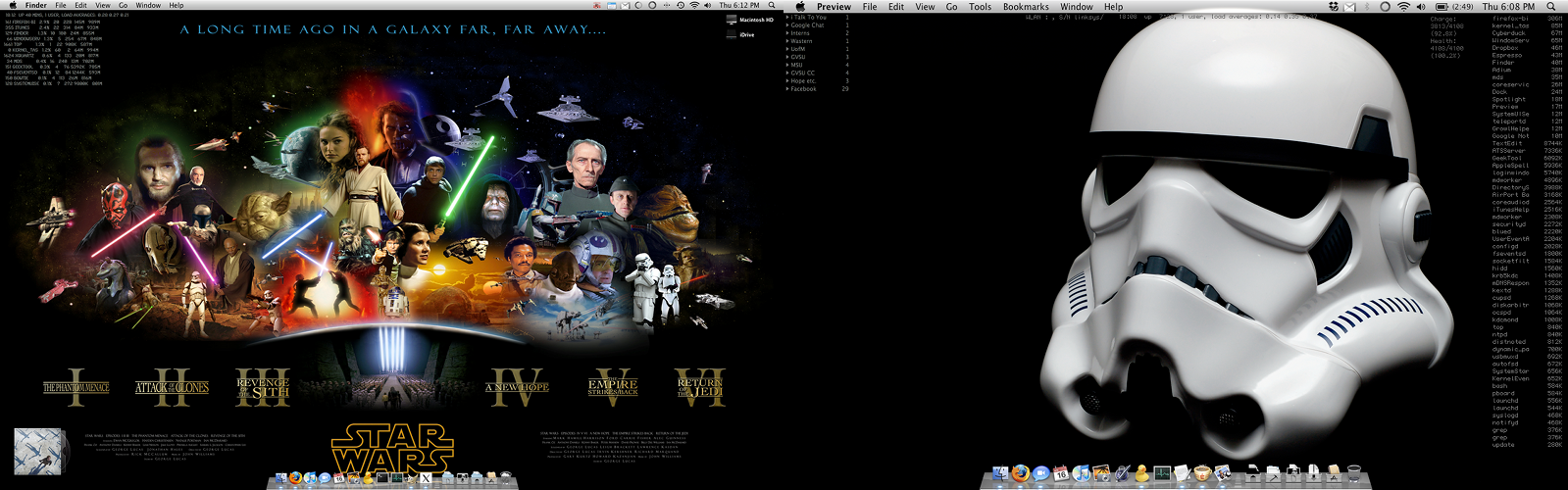Click the Thu 6:12 PM clock
This screenshot has height=490, width=1568.
[739, 5]
